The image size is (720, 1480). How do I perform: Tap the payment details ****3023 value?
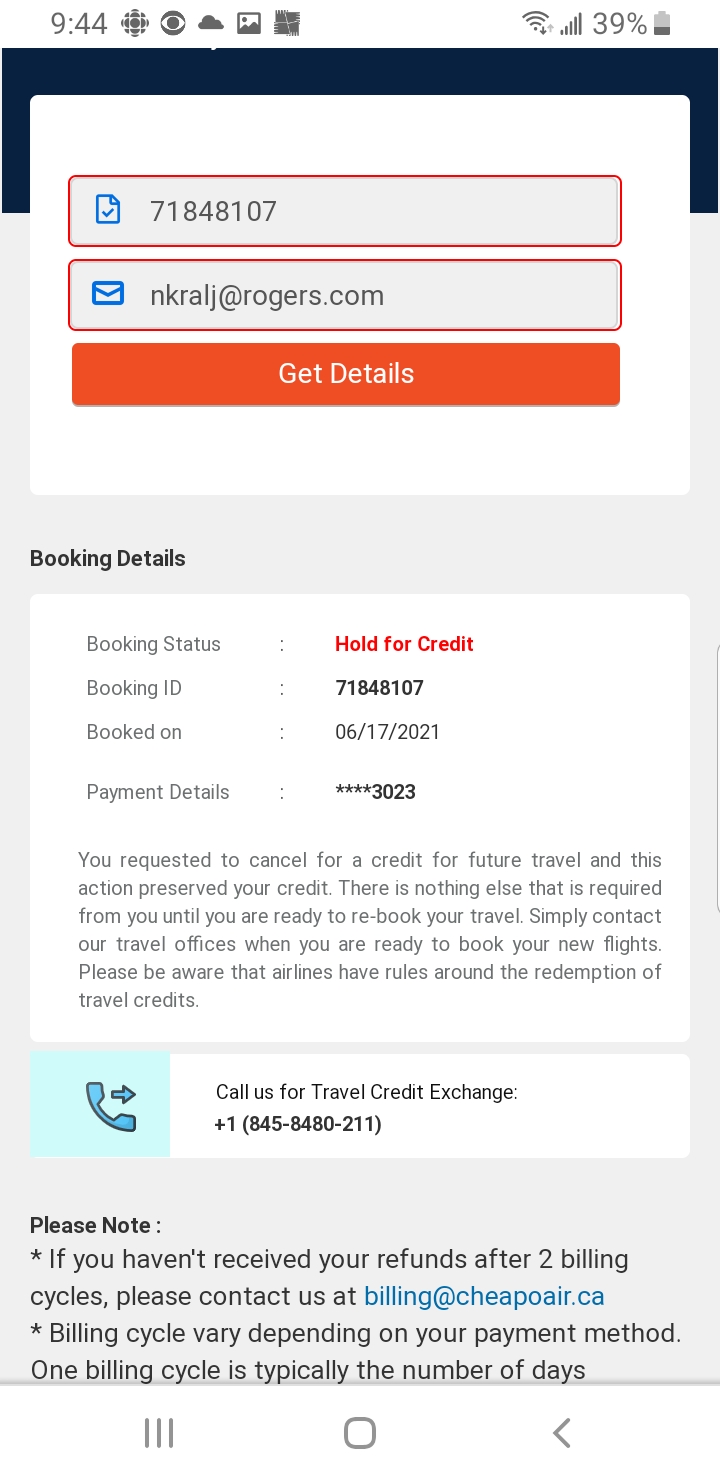[375, 792]
